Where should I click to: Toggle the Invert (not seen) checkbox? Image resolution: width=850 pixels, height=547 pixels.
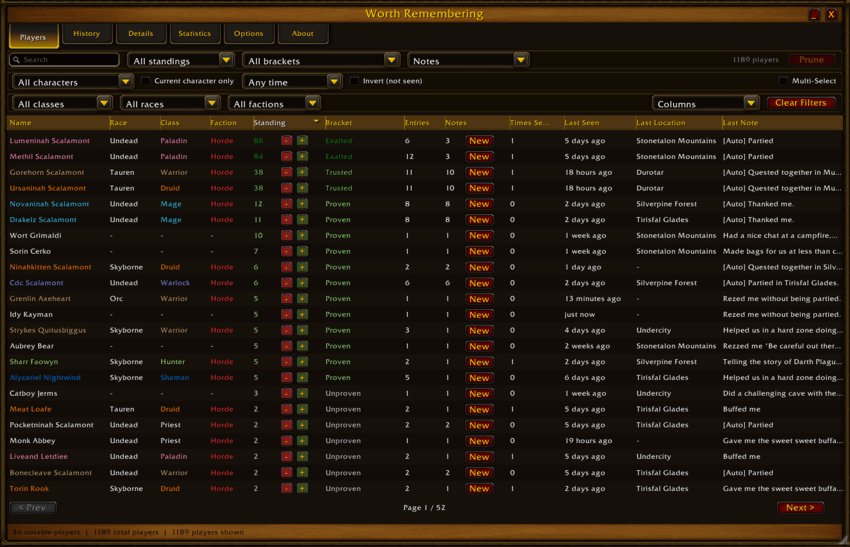pos(354,81)
